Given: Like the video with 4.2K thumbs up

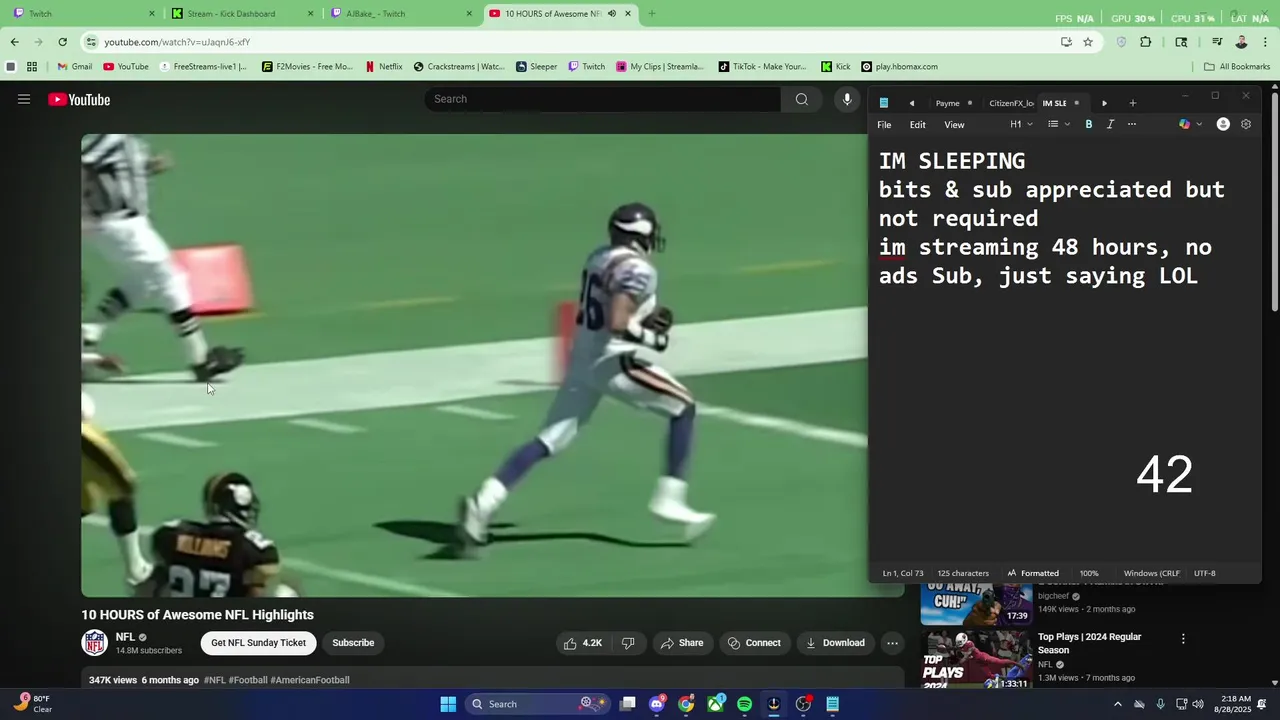Looking at the screenshot, I should 583,643.
